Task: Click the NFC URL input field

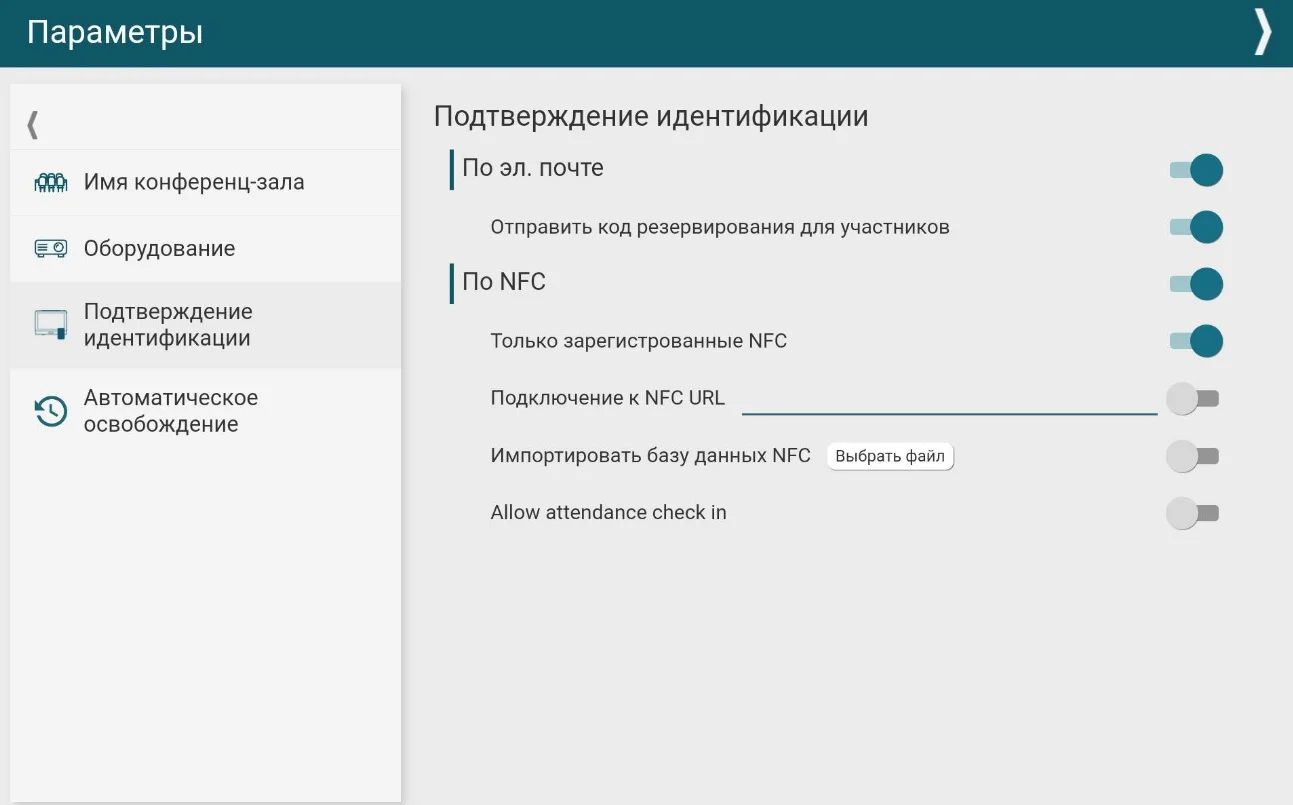Action: pos(948,399)
